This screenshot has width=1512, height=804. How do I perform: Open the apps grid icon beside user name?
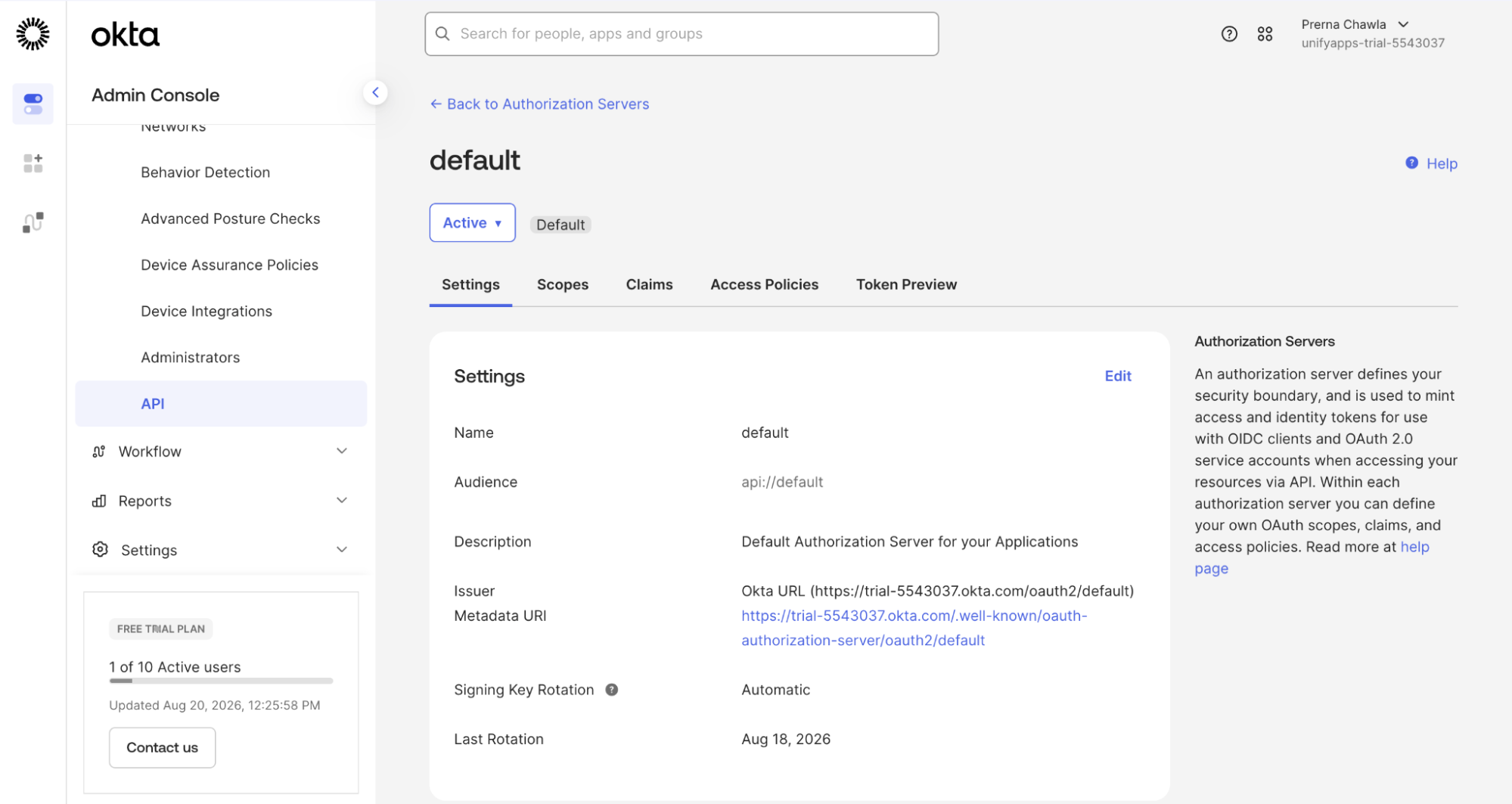(x=1265, y=34)
